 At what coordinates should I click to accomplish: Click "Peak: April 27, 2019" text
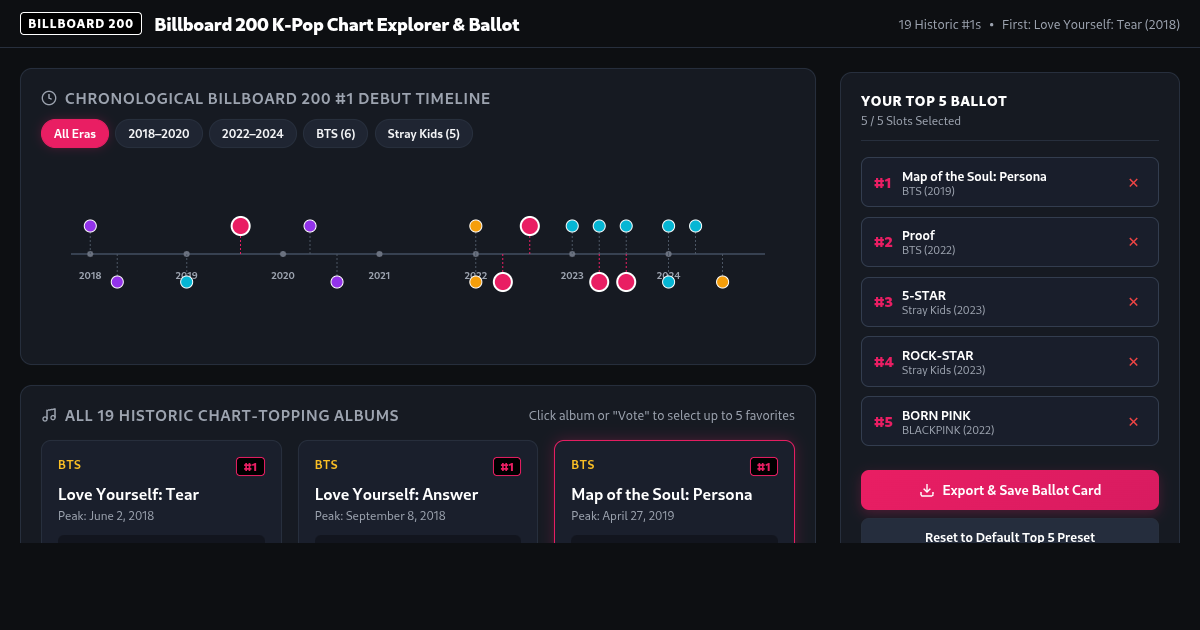coord(623,516)
